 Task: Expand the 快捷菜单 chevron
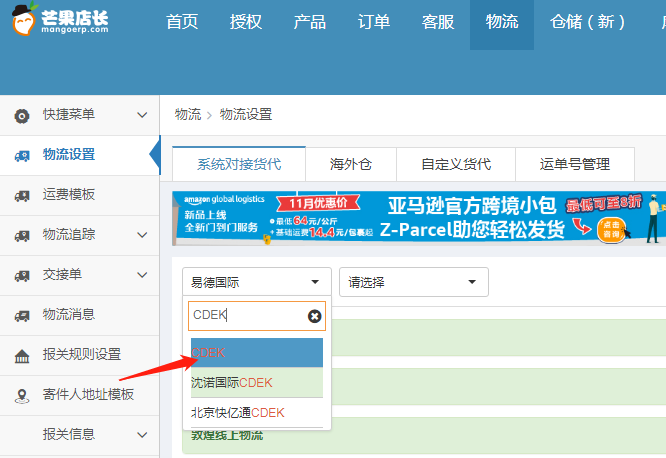tap(142, 115)
